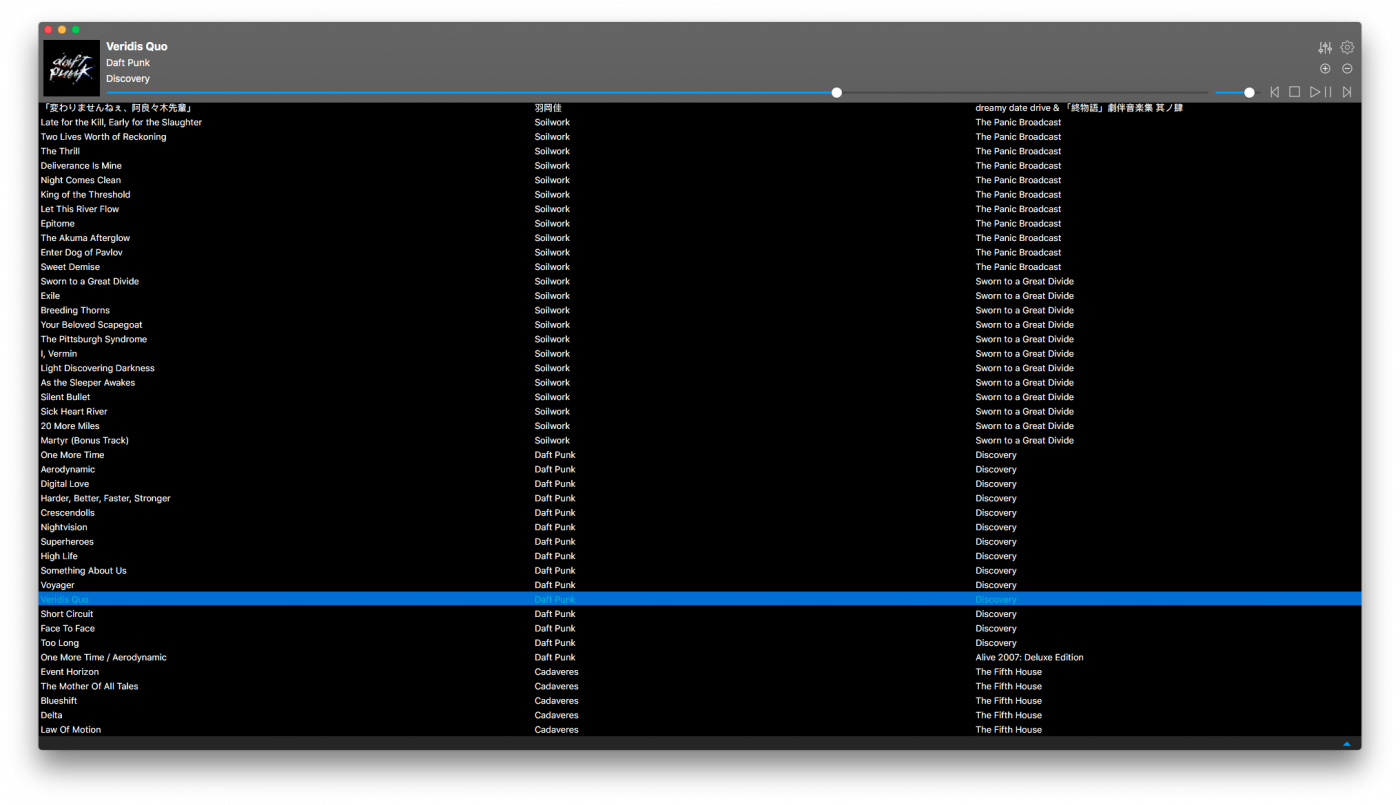This screenshot has width=1400, height=805.
Task: Select track The Thrill
Action: coord(60,152)
